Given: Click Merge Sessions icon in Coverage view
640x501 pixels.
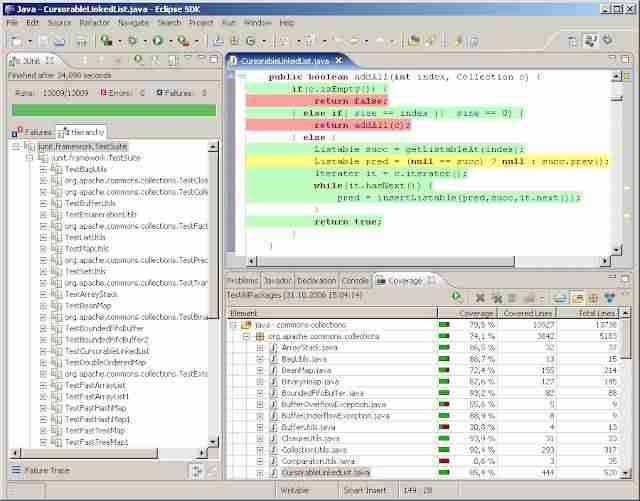Looking at the screenshot, I should click(x=512, y=298).
